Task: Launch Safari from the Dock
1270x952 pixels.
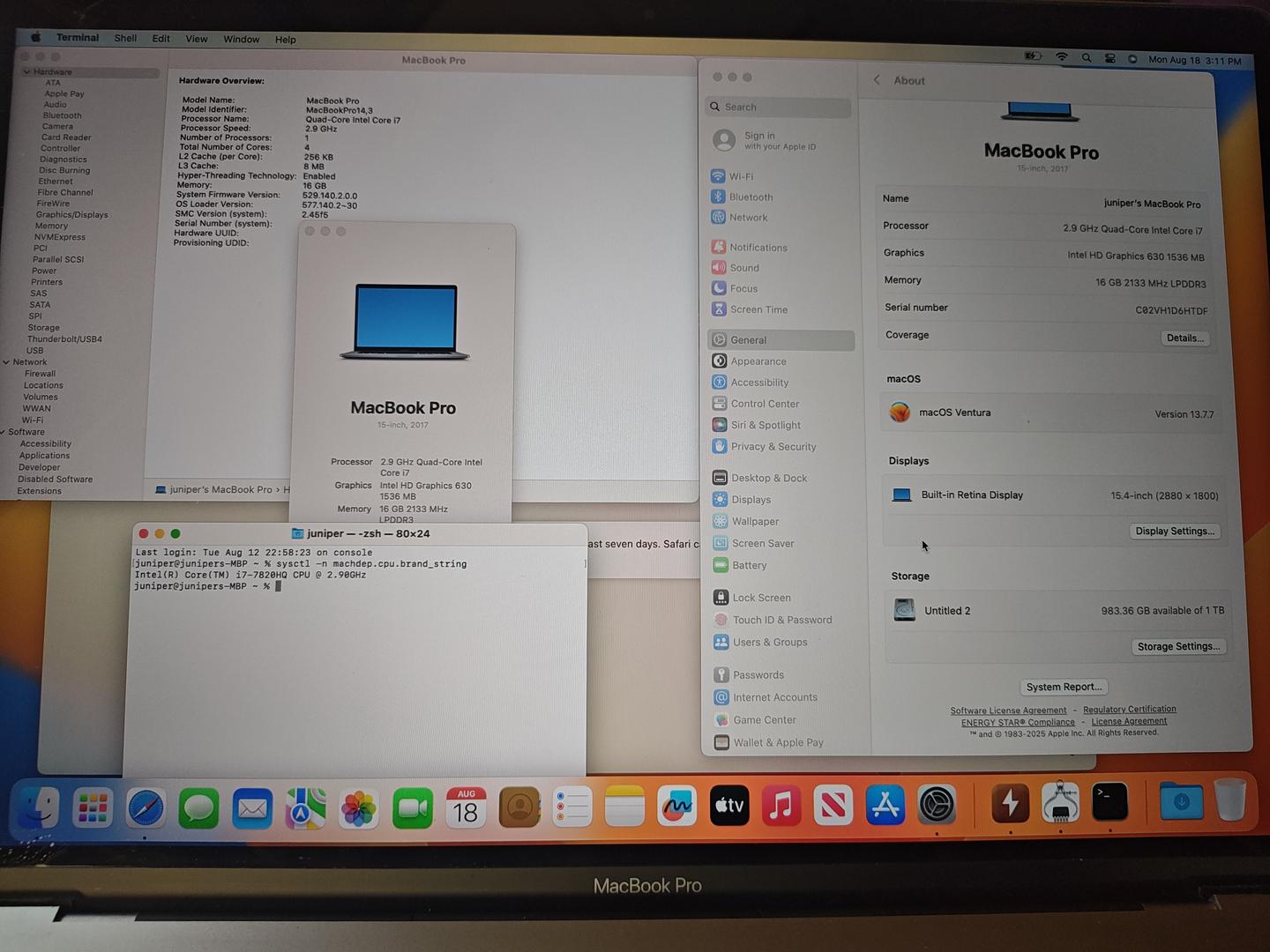Action: [x=146, y=807]
